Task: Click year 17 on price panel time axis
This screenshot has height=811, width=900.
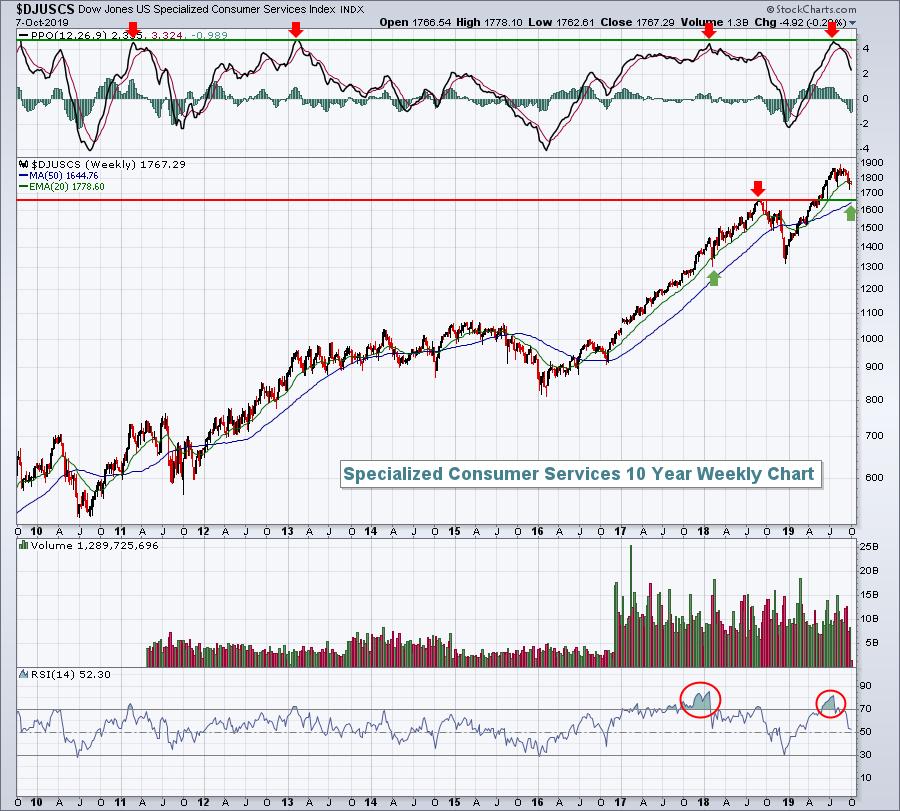Action: click(x=620, y=531)
